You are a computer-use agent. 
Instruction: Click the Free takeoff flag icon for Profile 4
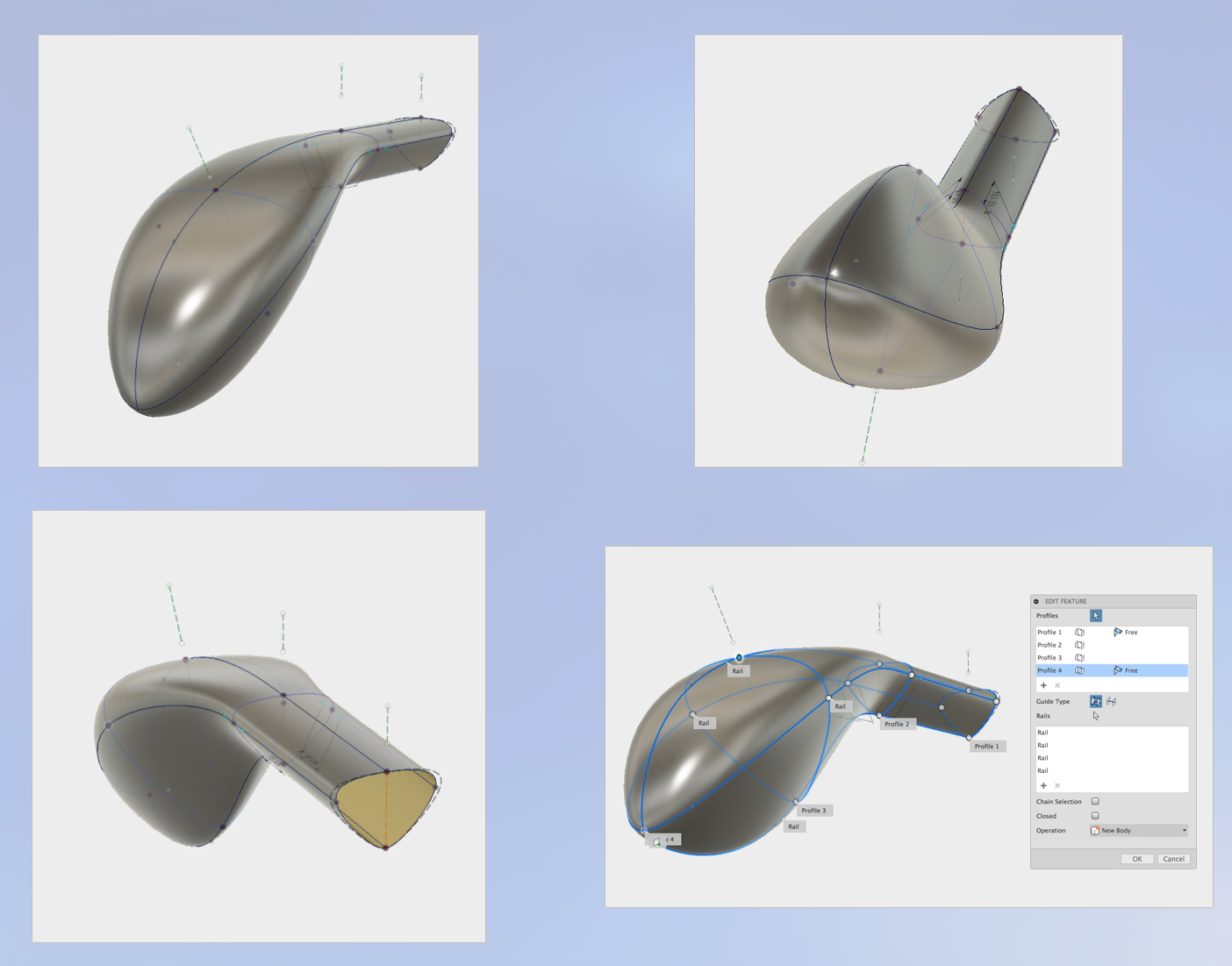[x=1118, y=670]
